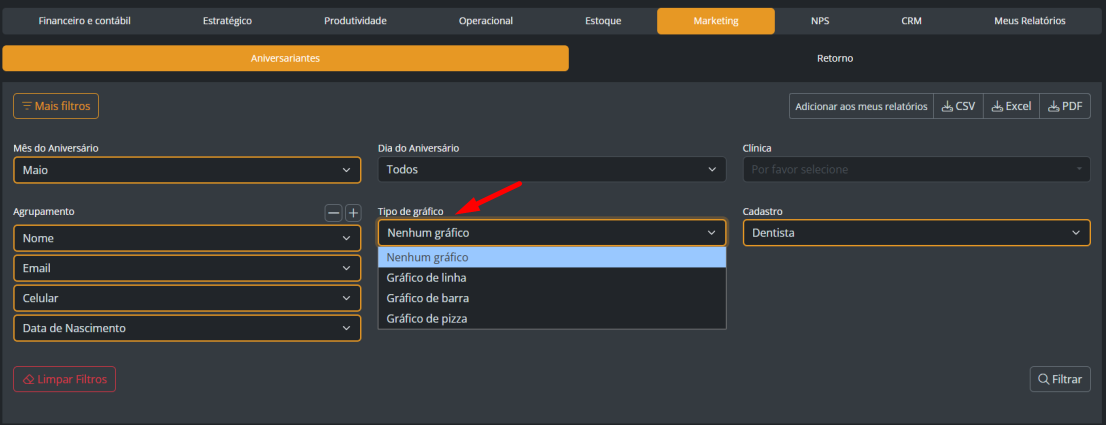The height and width of the screenshot is (425, 1106).
Task: Choose Gráfico de pizza option
Action: 552,319
